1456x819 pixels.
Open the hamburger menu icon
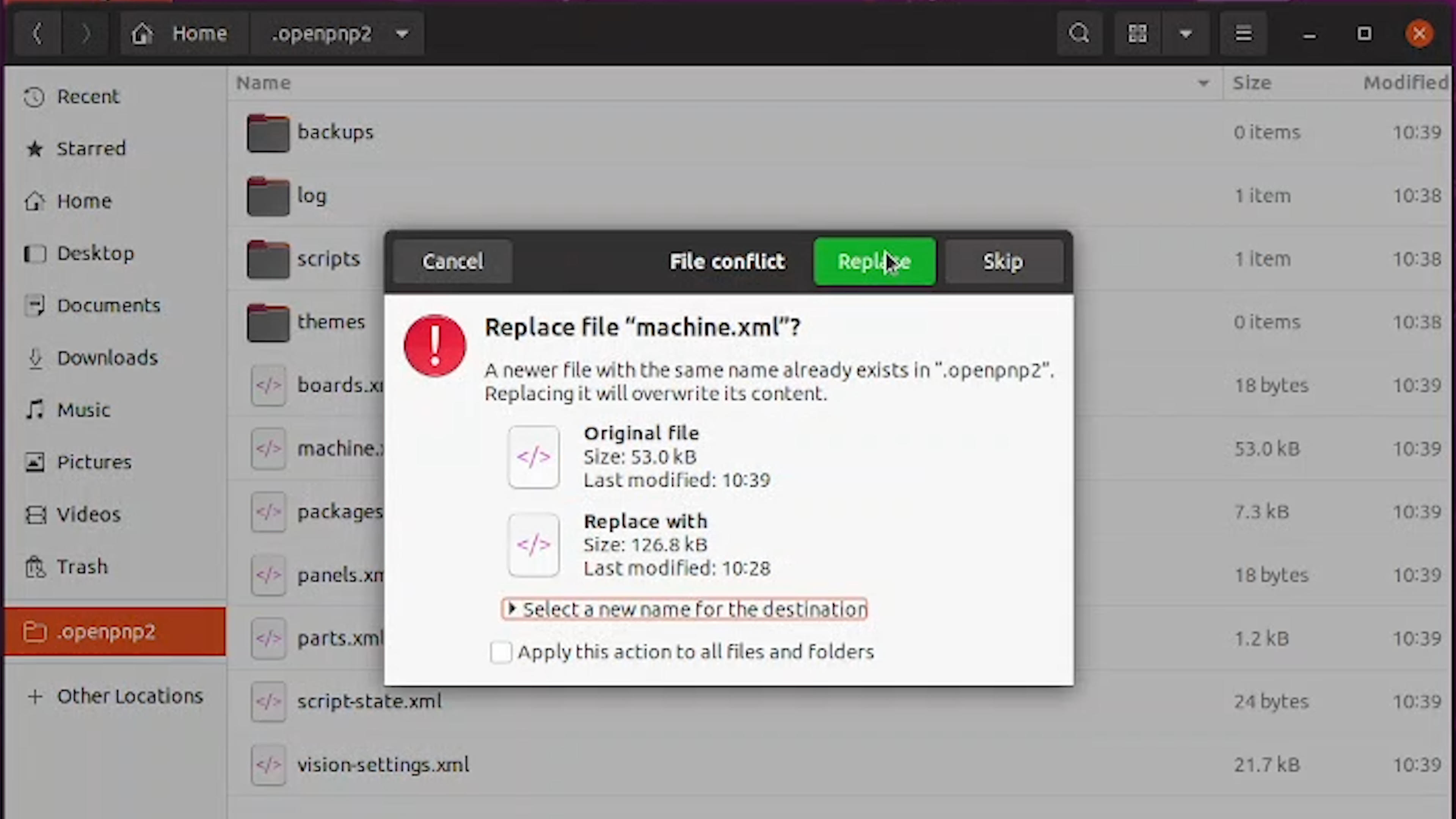click(1243, 34)
